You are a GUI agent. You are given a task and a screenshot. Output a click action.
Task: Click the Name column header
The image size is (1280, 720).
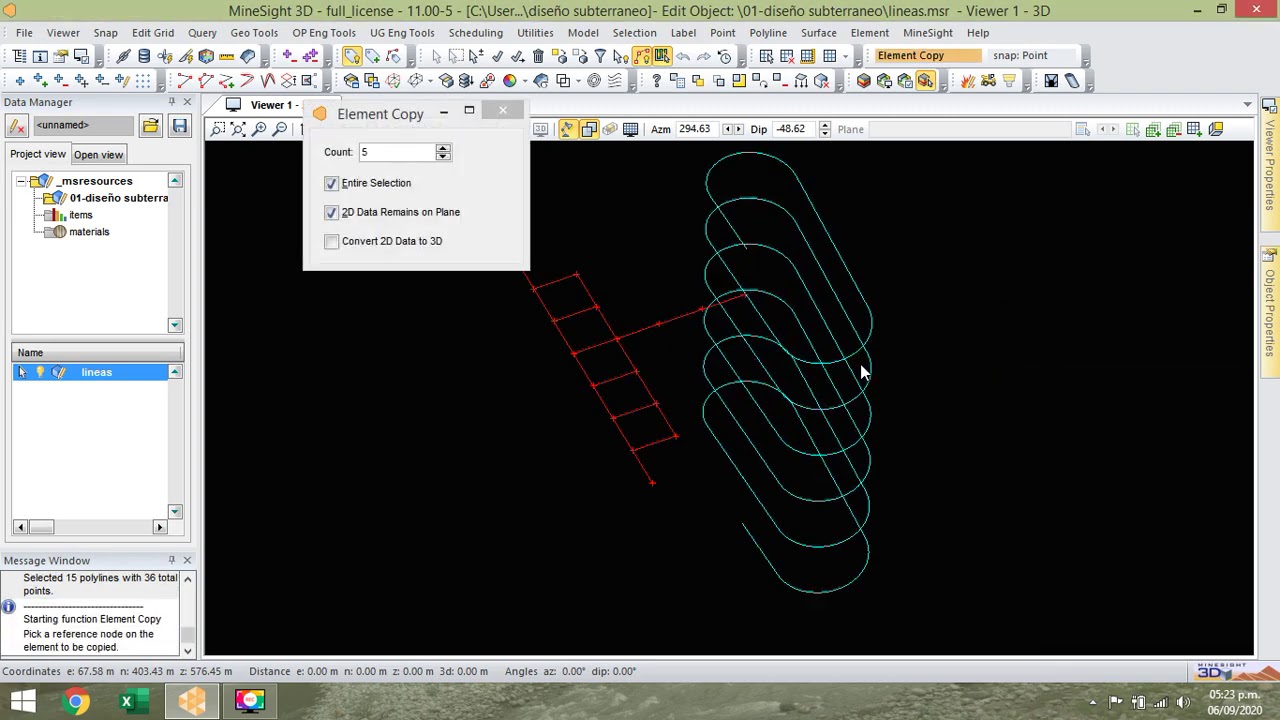tap(97, 352)
